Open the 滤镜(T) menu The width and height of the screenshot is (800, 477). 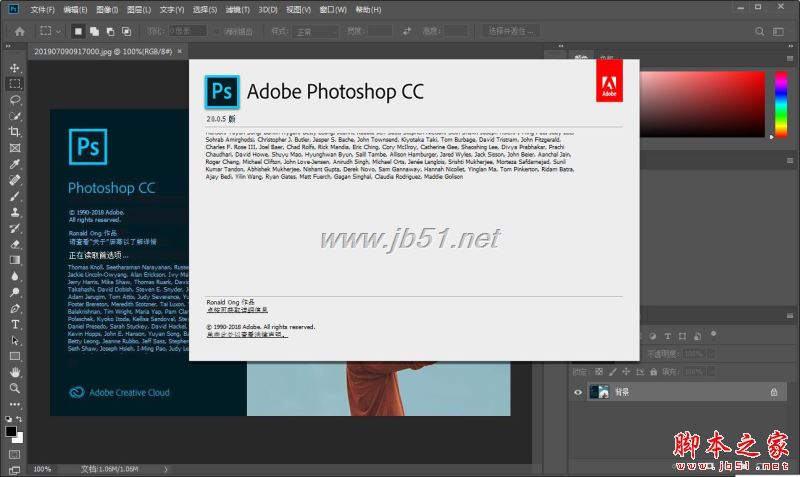(x=238, y=10)
